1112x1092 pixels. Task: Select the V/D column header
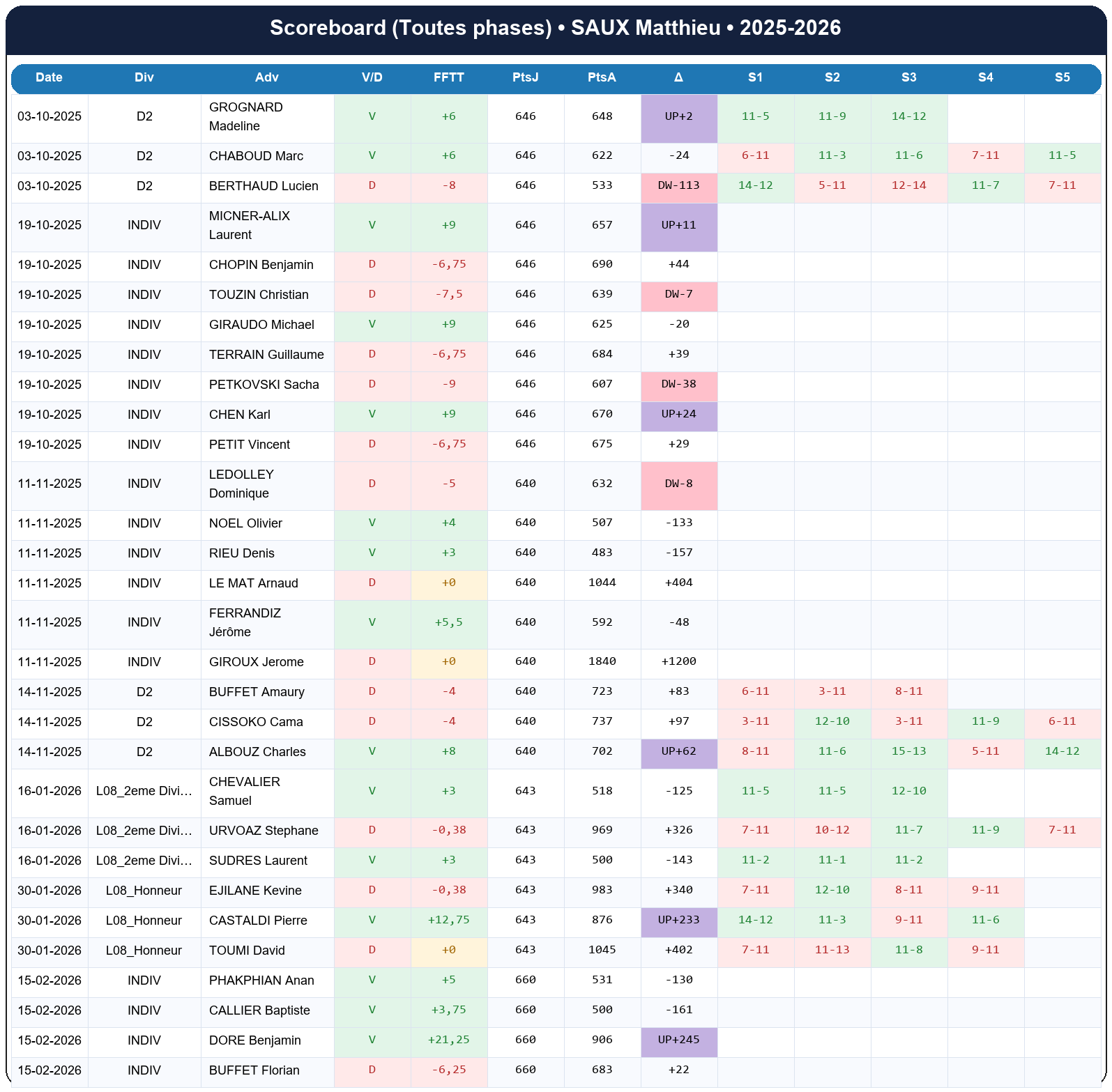(372, 77)
